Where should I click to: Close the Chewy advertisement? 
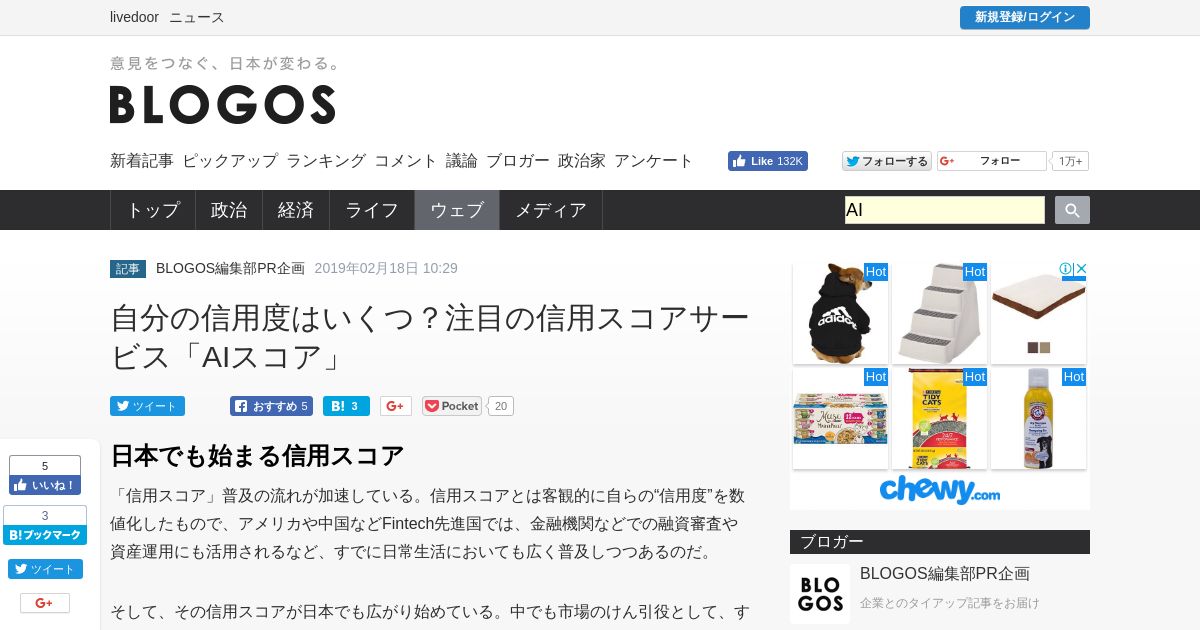1081,269
